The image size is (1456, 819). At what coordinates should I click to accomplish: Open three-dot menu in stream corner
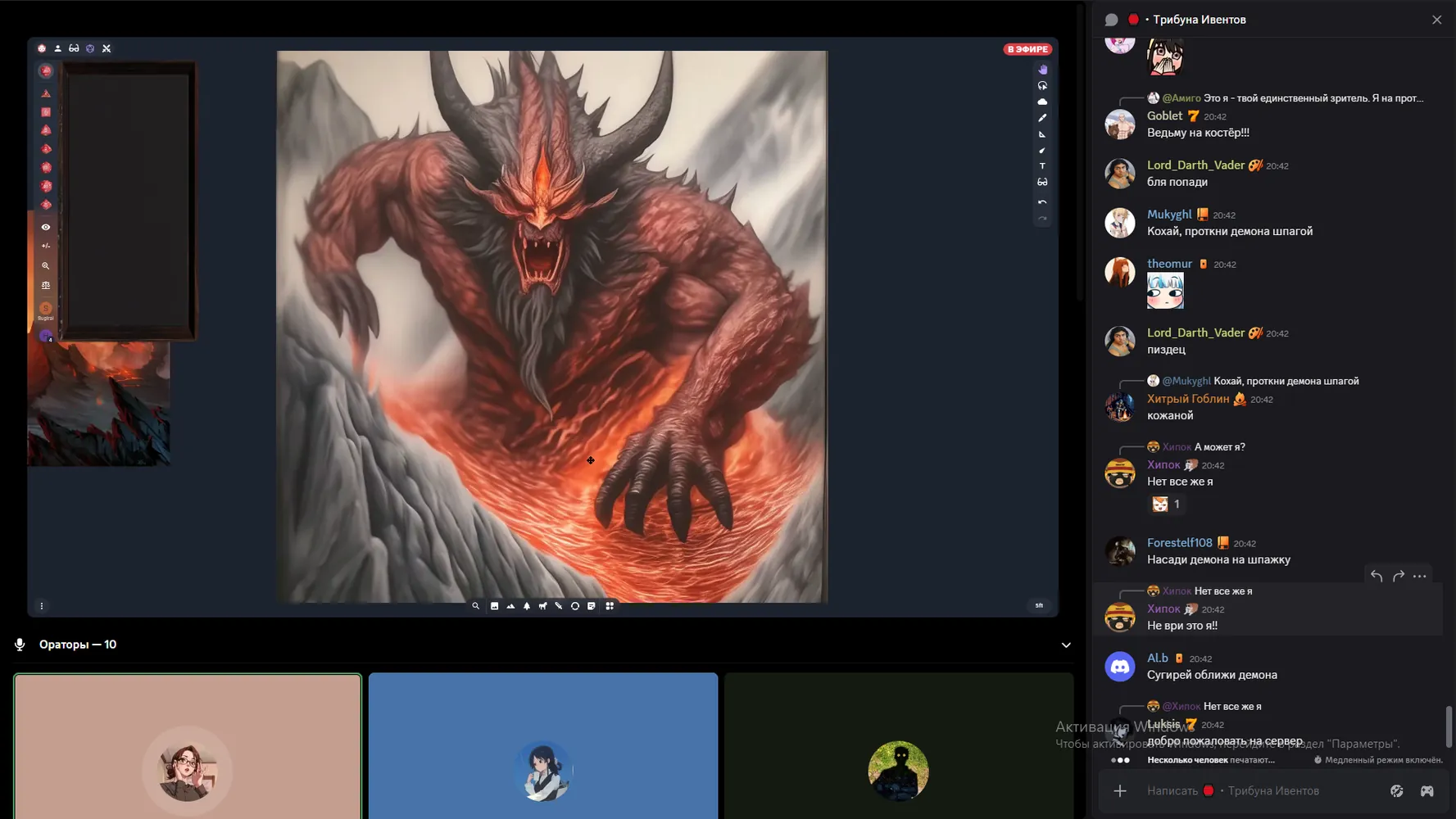(x=42, y=606)
